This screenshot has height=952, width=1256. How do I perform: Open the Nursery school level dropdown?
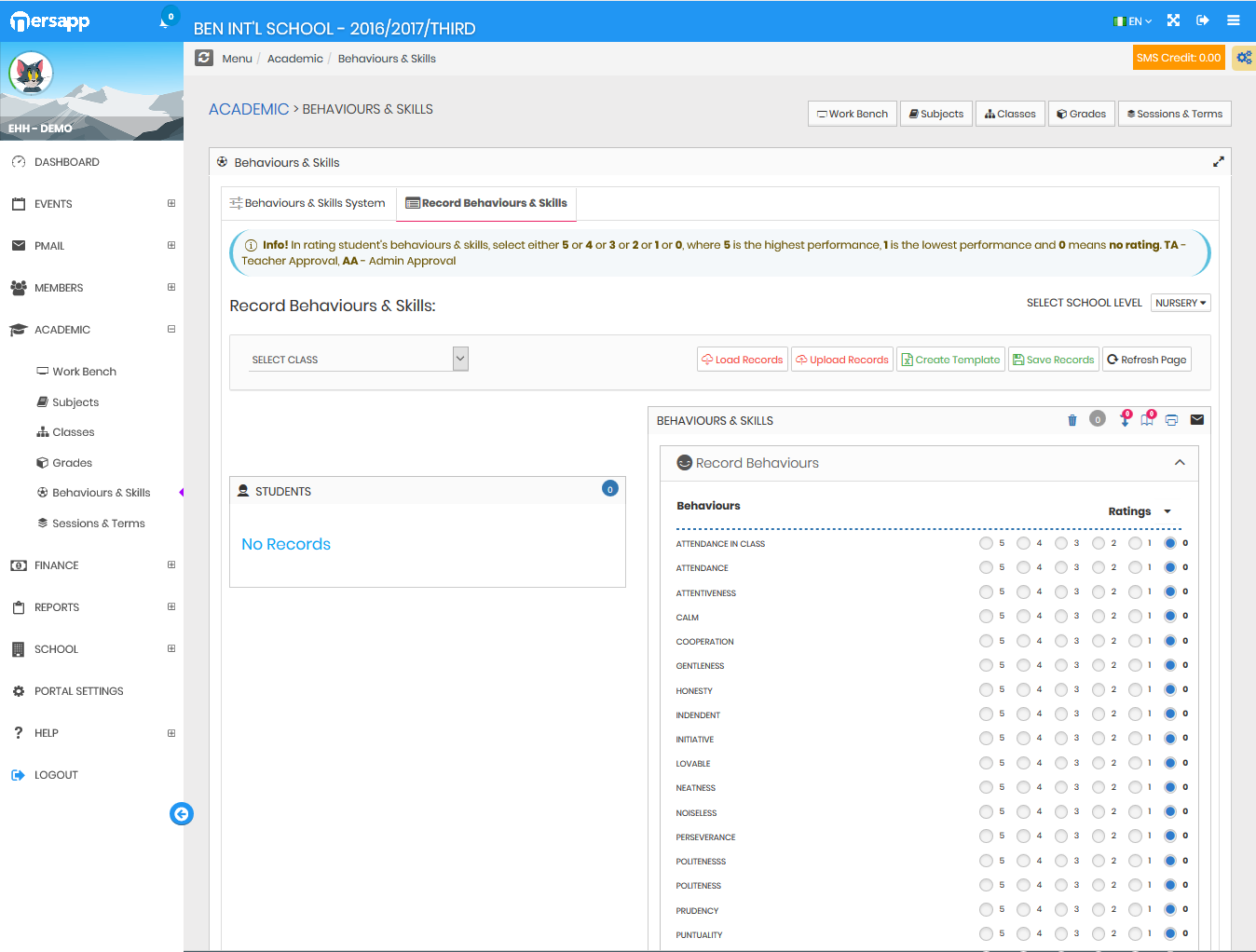click(x=1181, y=303)
